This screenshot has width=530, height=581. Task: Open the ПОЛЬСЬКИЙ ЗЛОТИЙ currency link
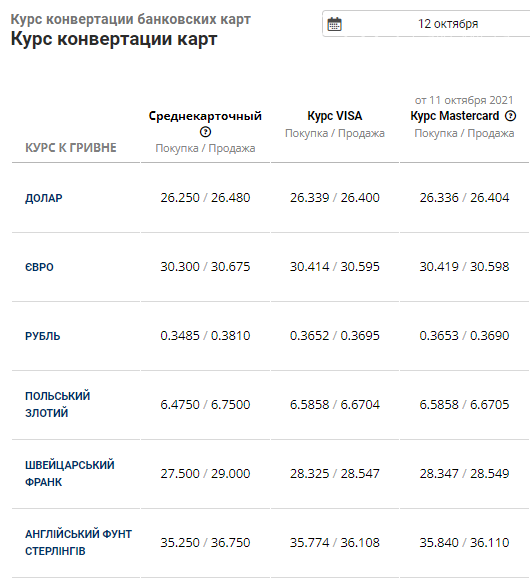click(57, 404)
